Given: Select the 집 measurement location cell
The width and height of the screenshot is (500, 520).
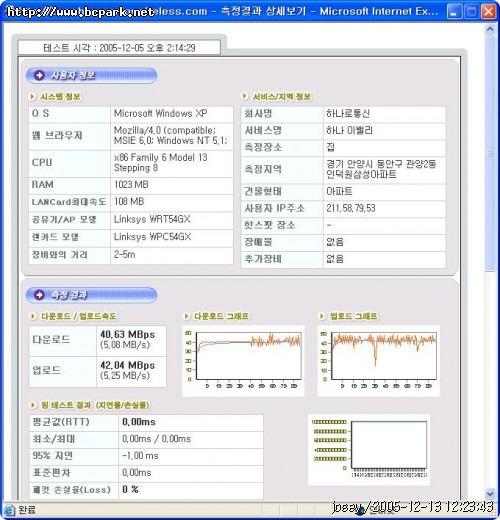Looking at the screenshot, I should click(384, 147).
